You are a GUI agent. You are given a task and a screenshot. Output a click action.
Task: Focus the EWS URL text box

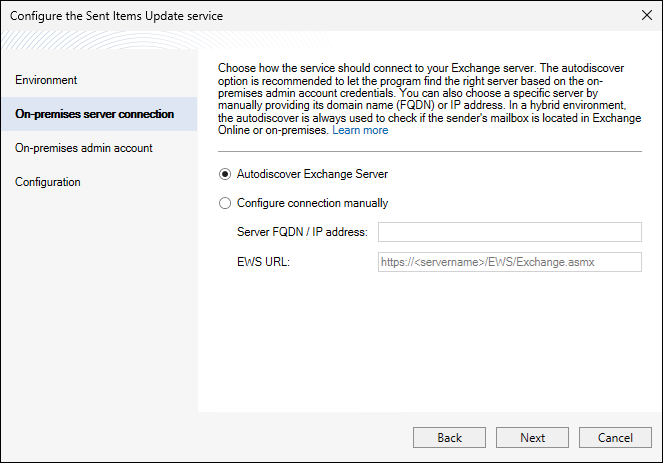pos(508,262)
